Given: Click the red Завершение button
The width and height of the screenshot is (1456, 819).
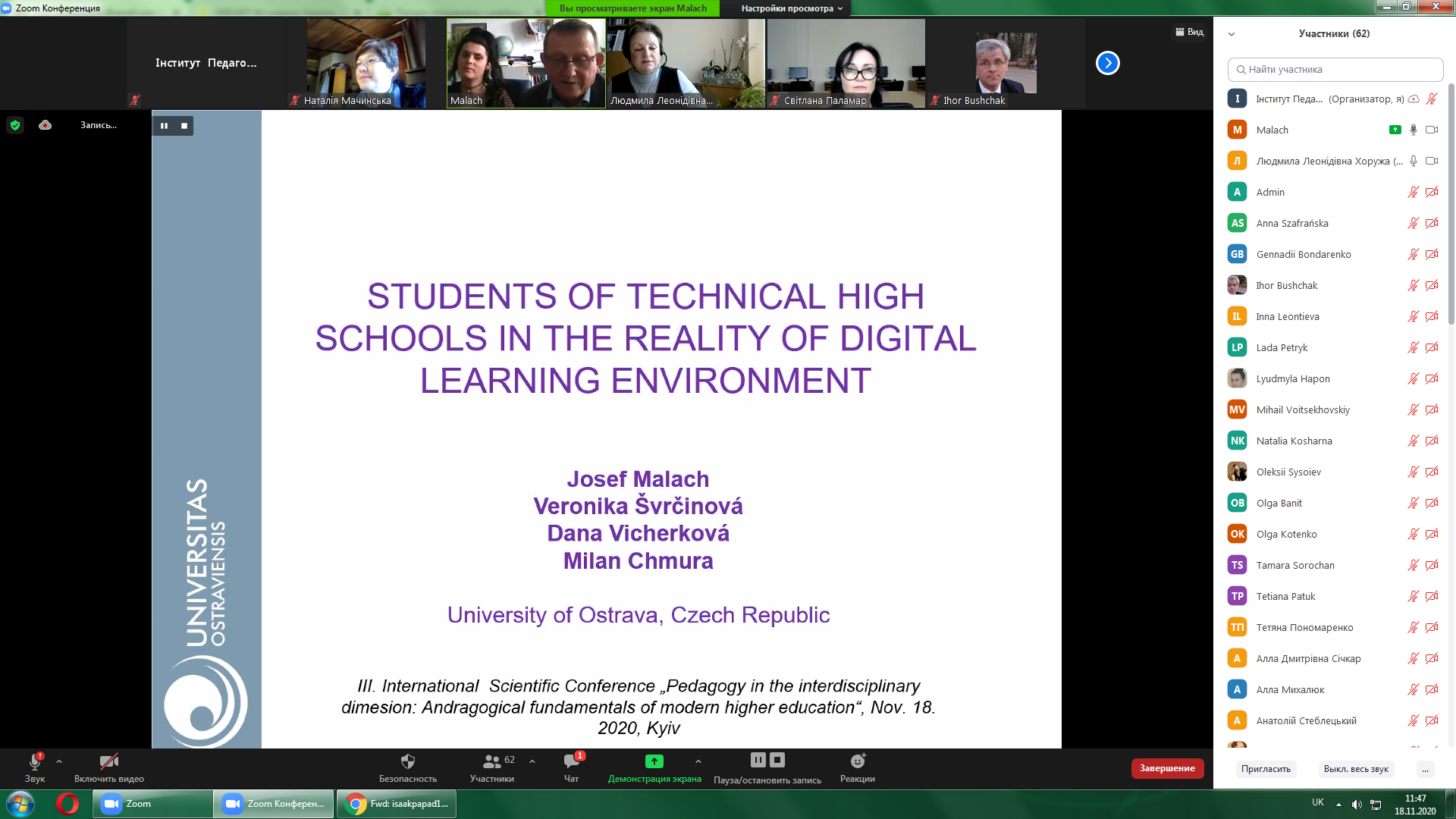Looking at the screenshot, I should tap(1167, 768).
